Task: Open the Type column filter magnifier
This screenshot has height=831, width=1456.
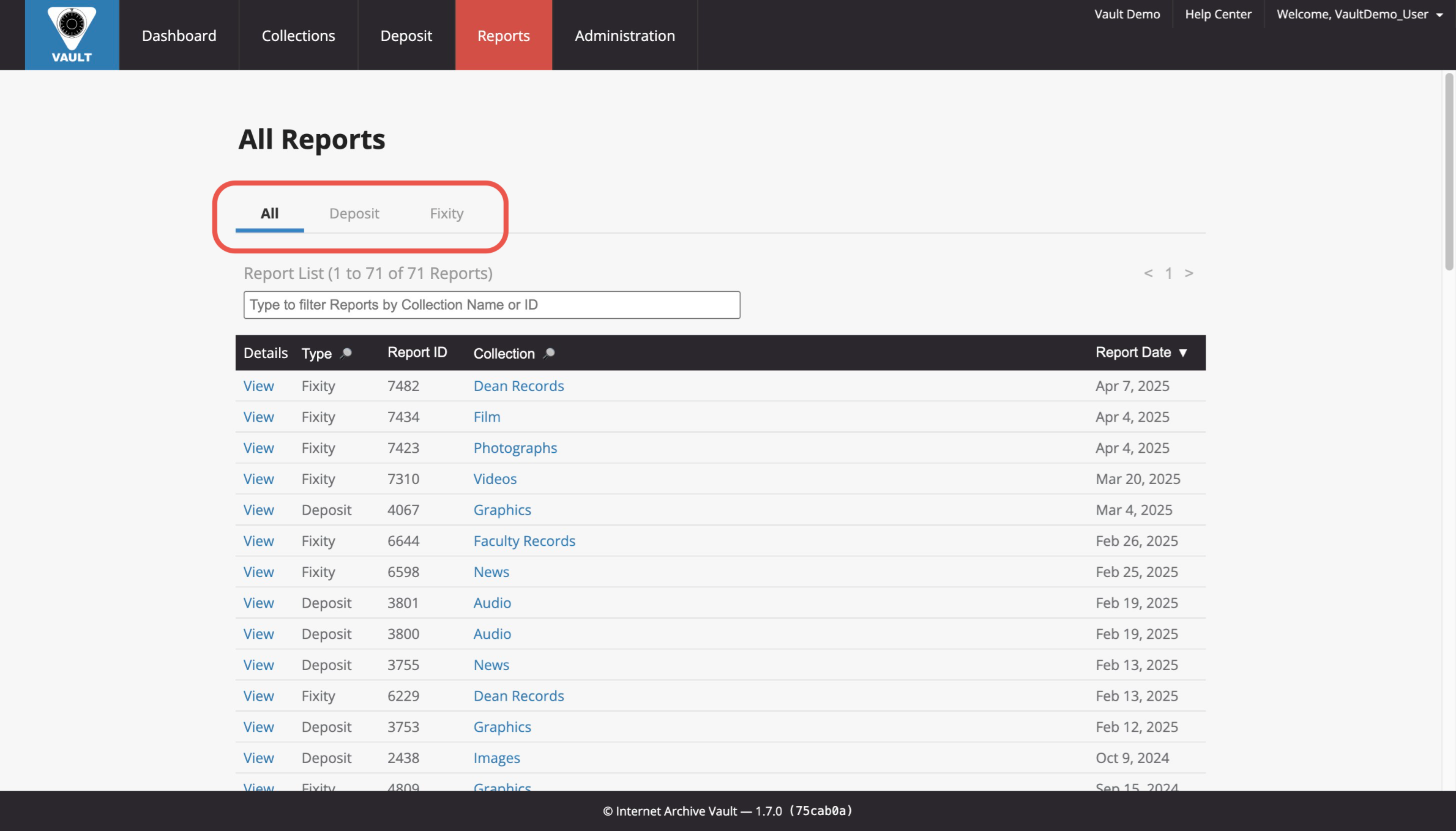Action: (x=346, y=352)
